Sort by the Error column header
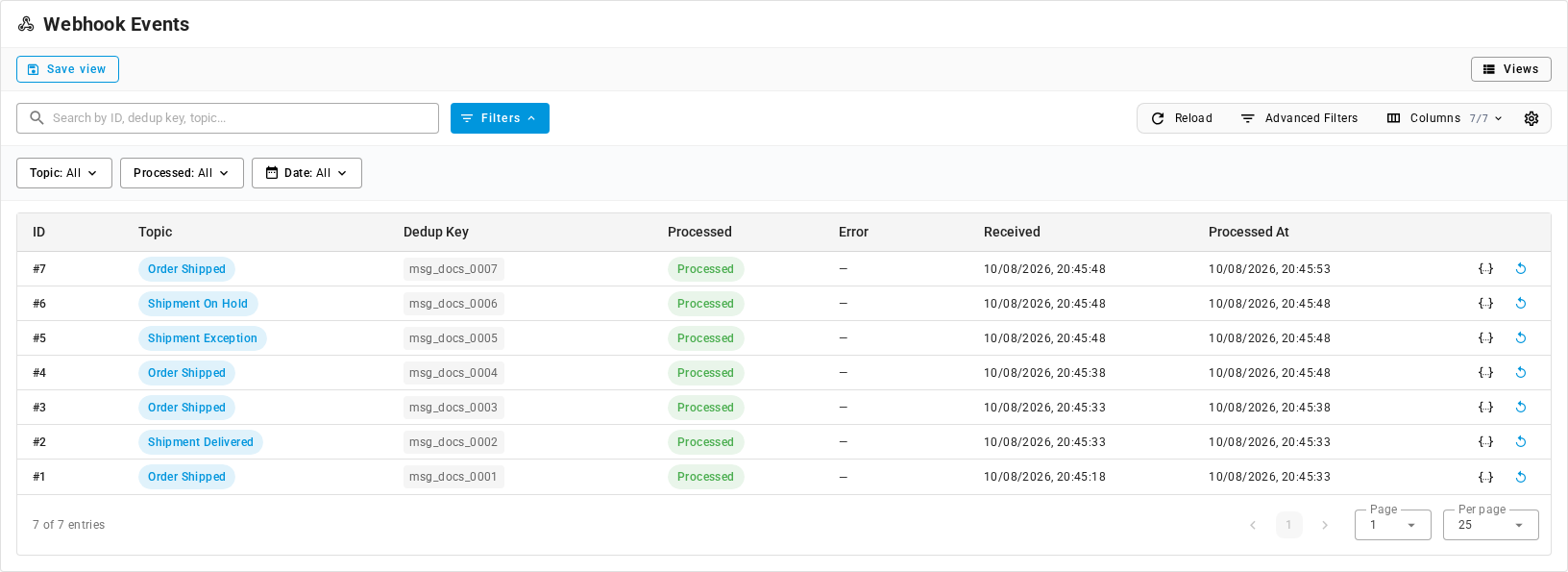 pos(853,232)
